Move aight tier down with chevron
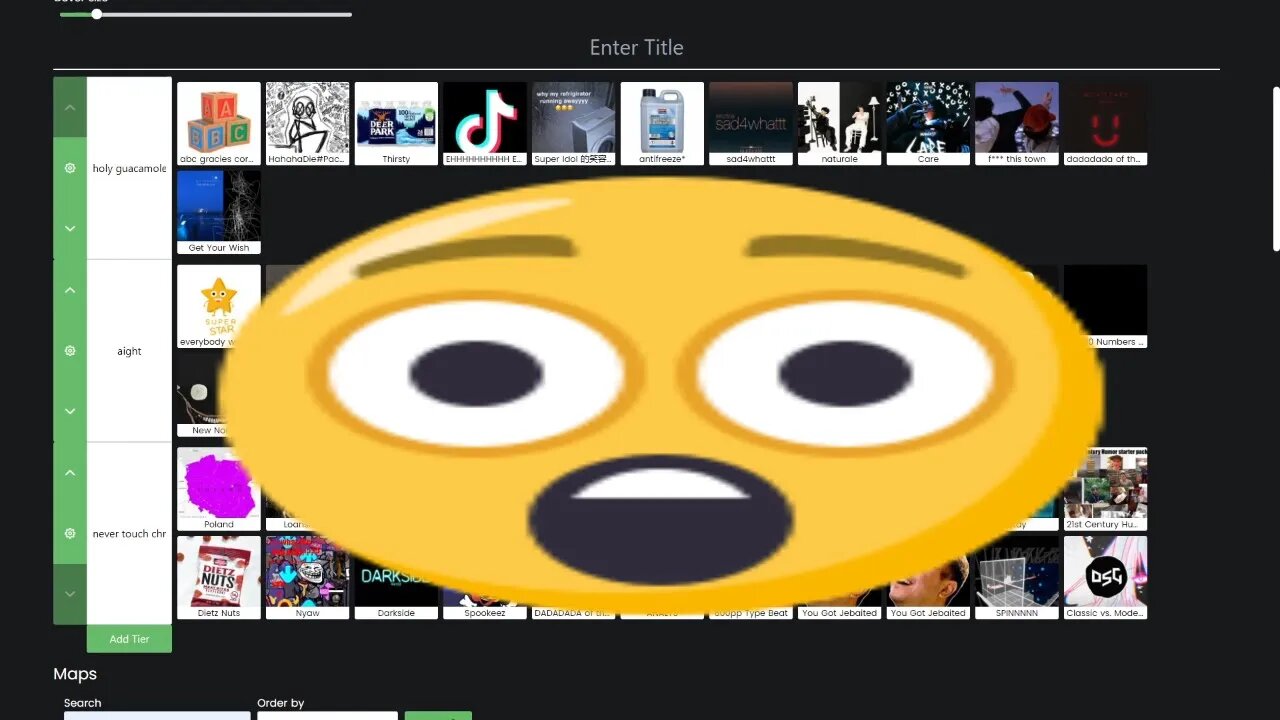This screenshot has width=1280, height=720. [x=70, y=411]
